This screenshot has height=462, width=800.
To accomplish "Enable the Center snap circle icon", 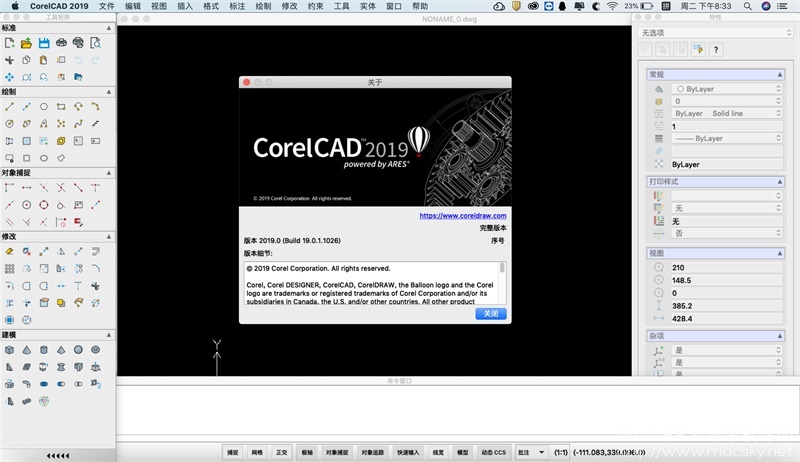I will (27, 205).
